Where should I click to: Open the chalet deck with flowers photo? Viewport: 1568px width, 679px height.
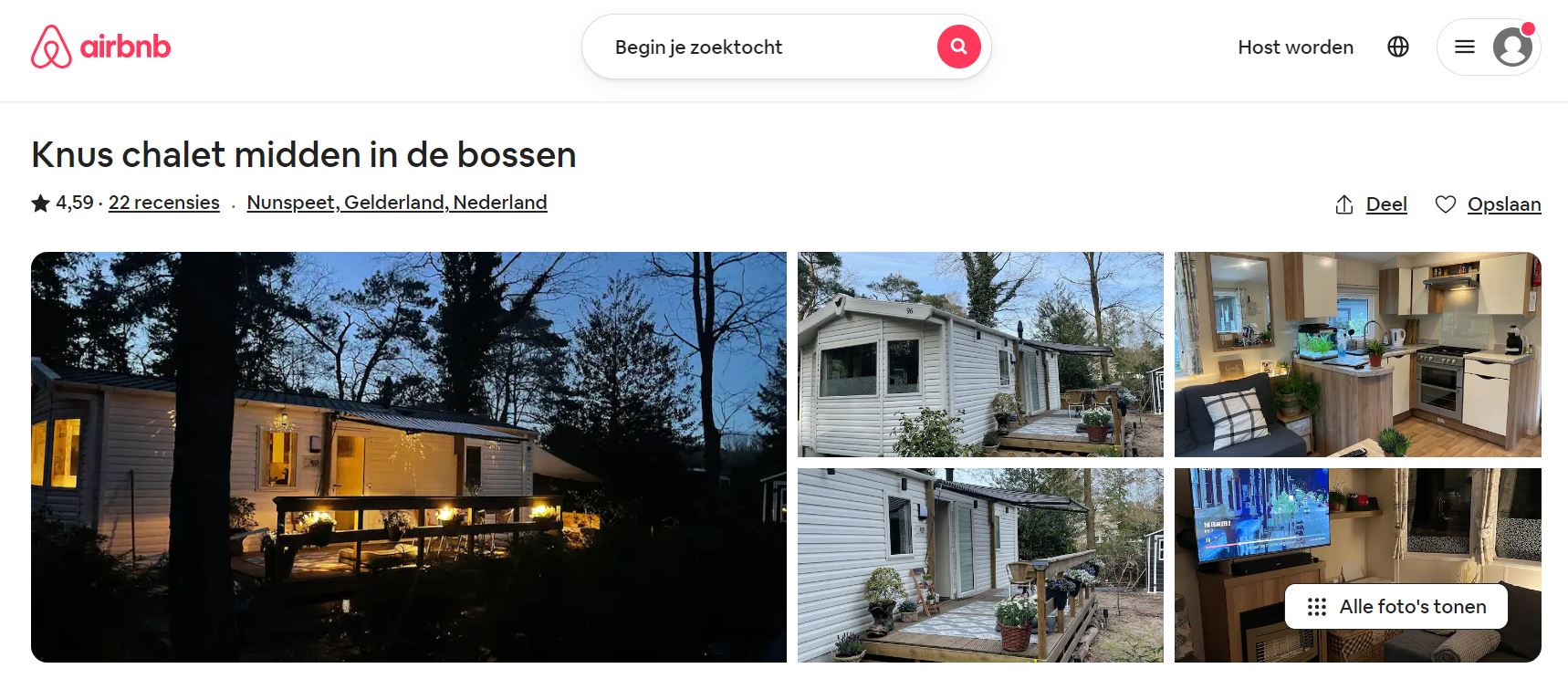coord(980,565)
